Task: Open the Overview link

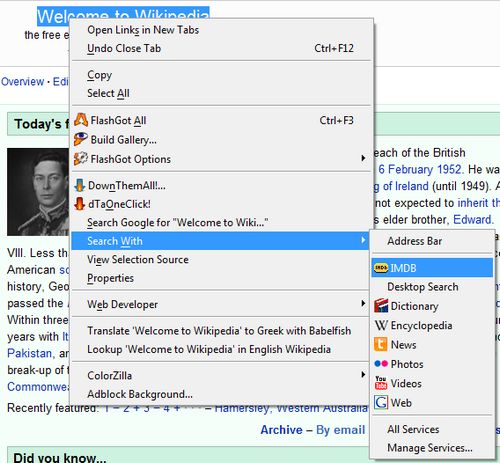Action: (x=22, y=82)
